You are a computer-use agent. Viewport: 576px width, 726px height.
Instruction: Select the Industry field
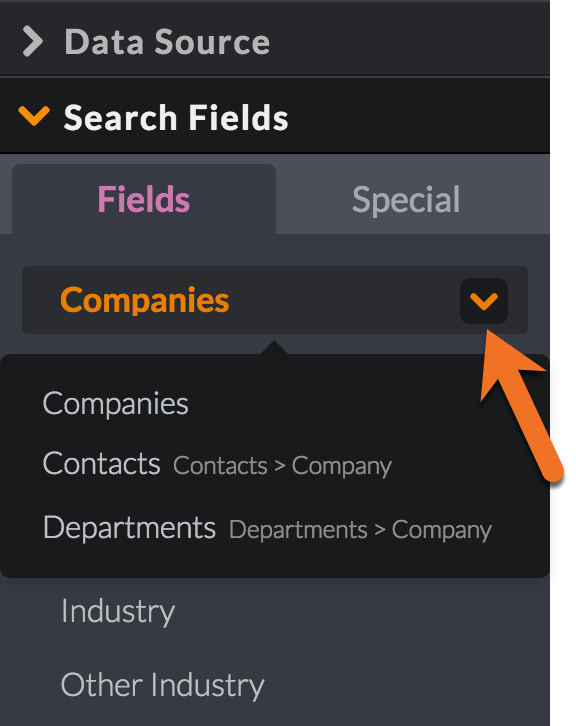coord(118,612)
